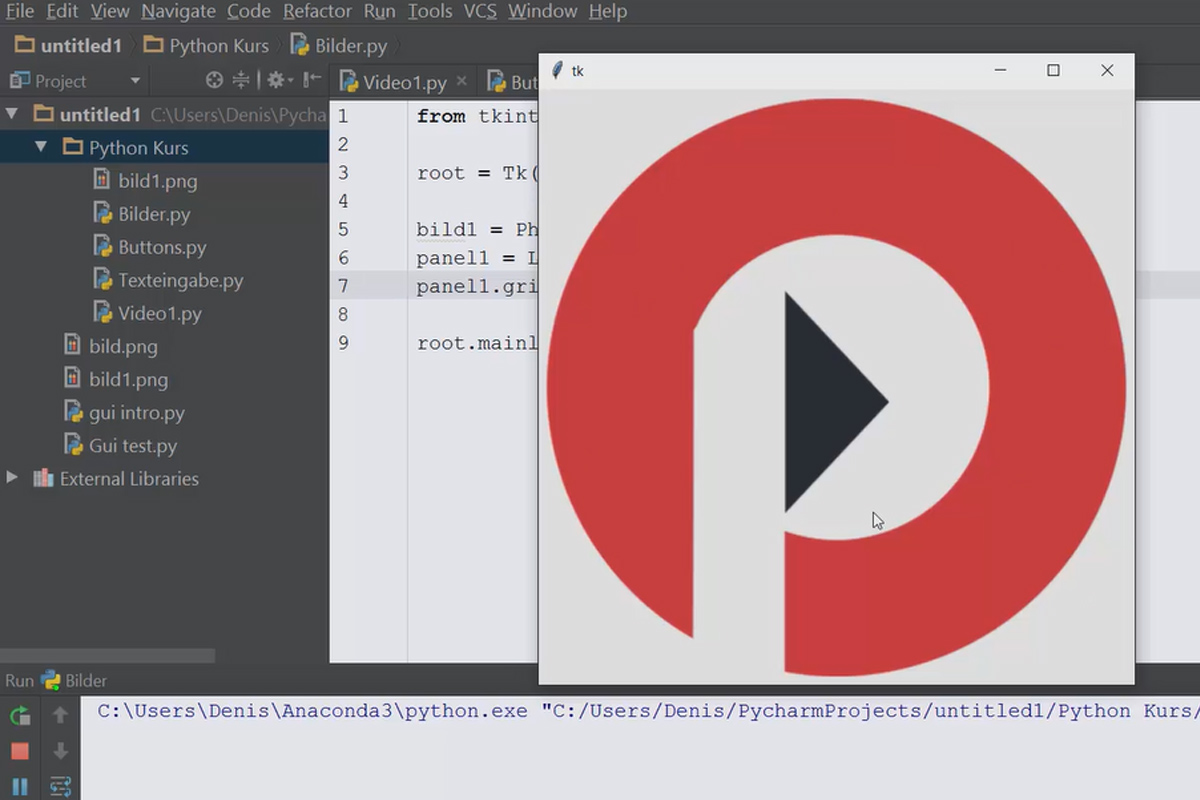Open the File menu

coord(18,12)
